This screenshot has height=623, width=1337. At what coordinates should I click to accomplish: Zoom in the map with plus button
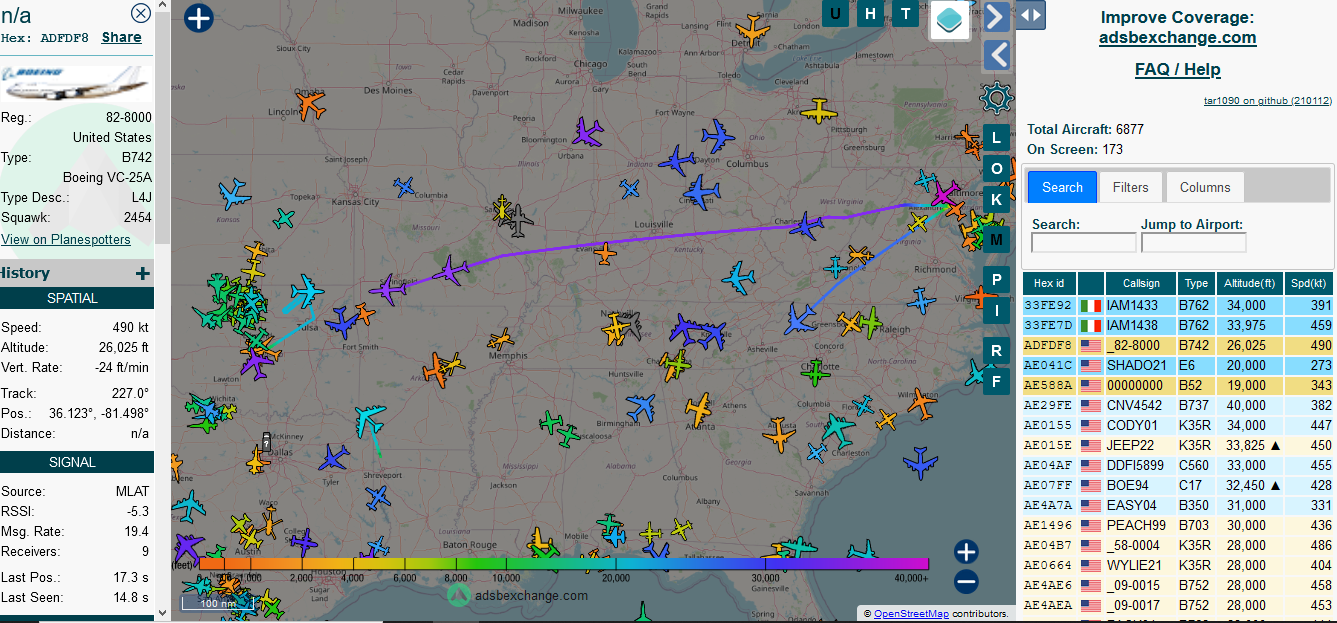pyautogui.click(x=965, y=552)
